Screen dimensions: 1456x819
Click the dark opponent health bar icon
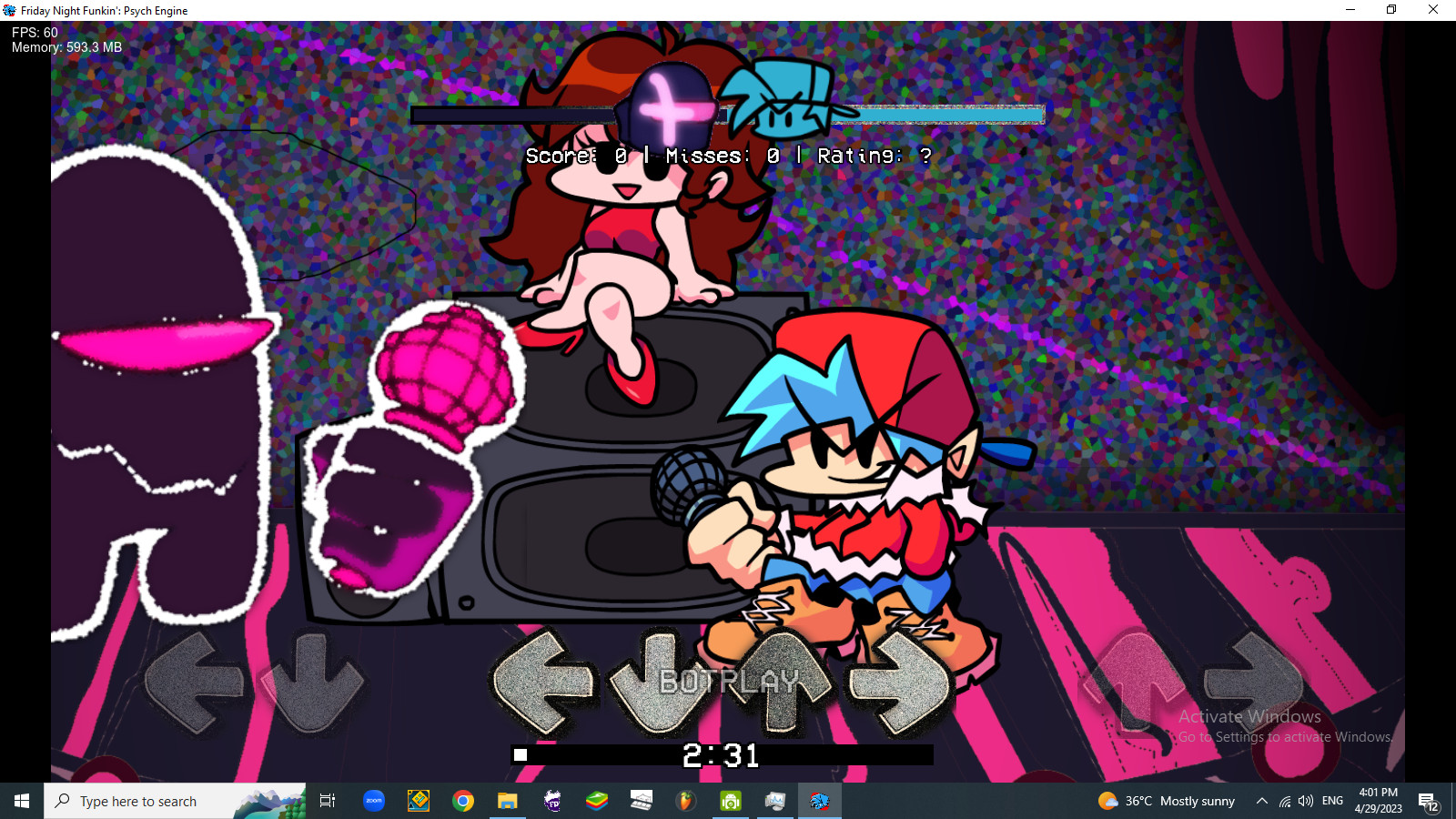[x=669, y=107]
